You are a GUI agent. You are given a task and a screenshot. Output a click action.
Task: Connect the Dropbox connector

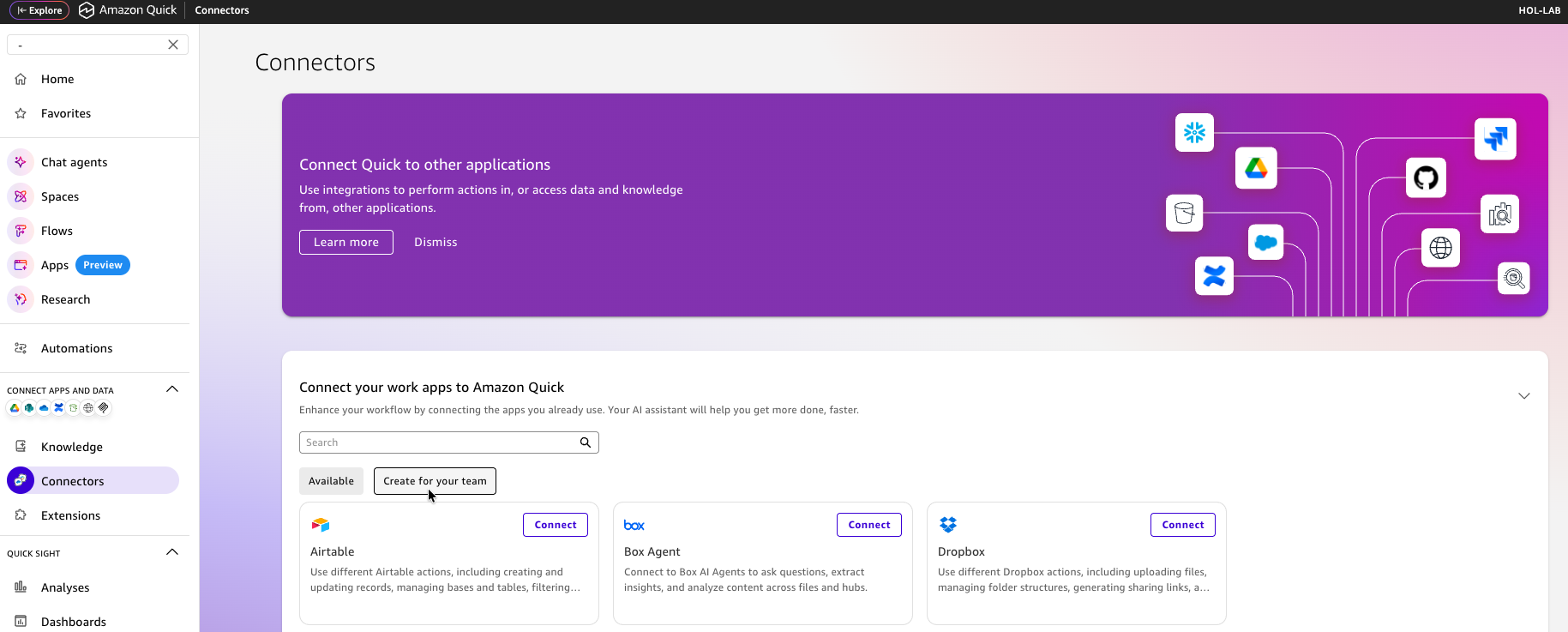(1183, 525)
